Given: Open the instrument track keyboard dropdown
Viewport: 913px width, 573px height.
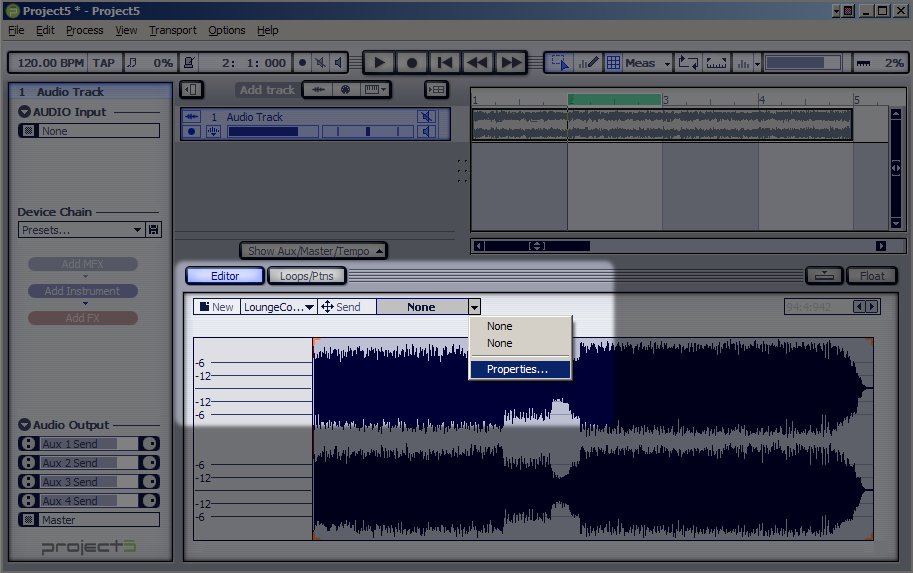Looking at the screenshot, I should pos(374,90).
